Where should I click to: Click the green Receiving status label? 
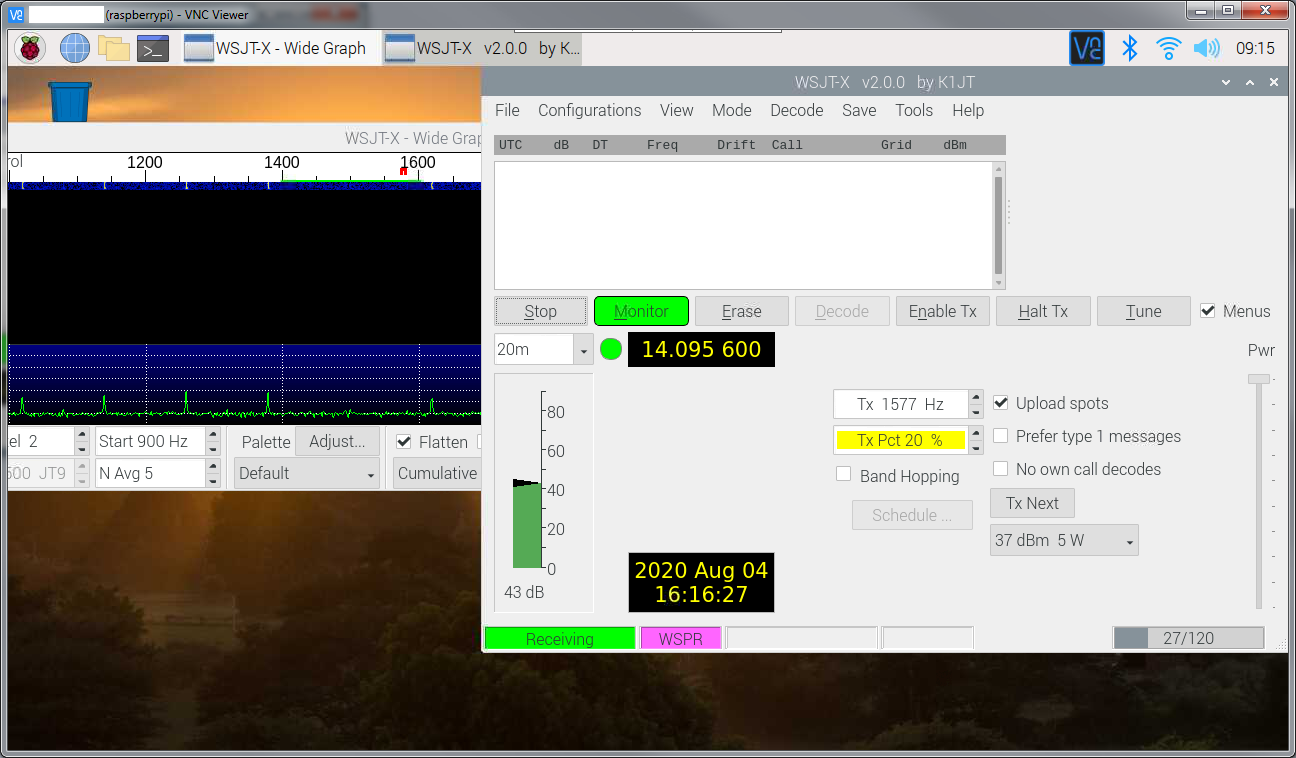coord(560,639)
